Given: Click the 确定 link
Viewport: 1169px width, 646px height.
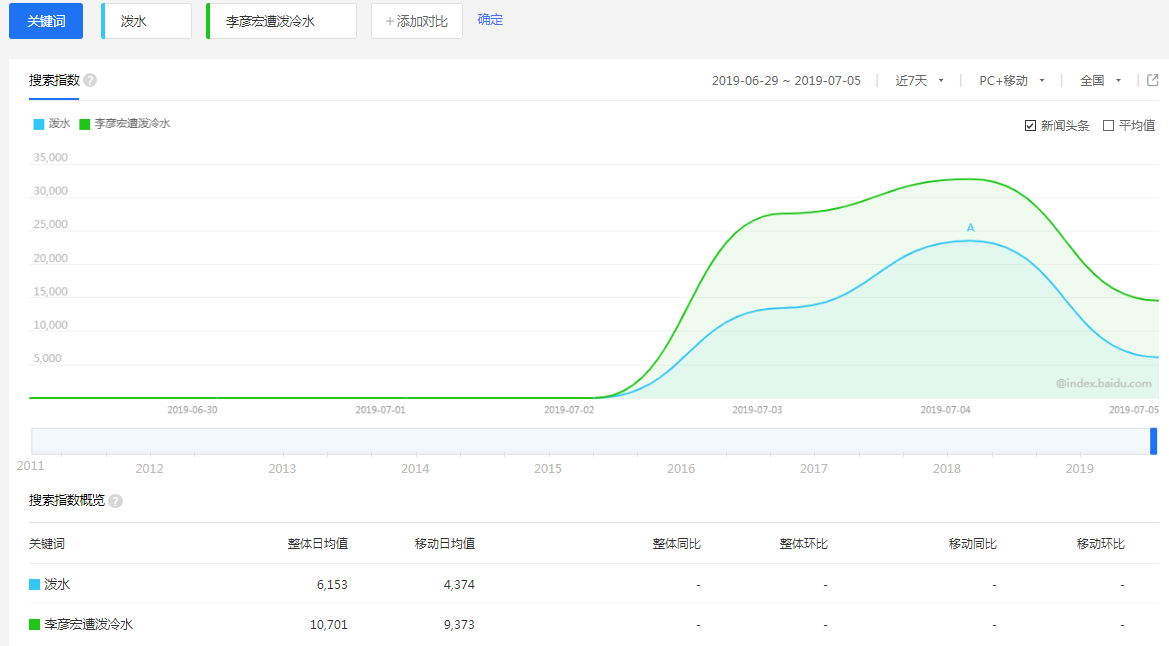Looking at the screenshot, I should tap(490, 20).
